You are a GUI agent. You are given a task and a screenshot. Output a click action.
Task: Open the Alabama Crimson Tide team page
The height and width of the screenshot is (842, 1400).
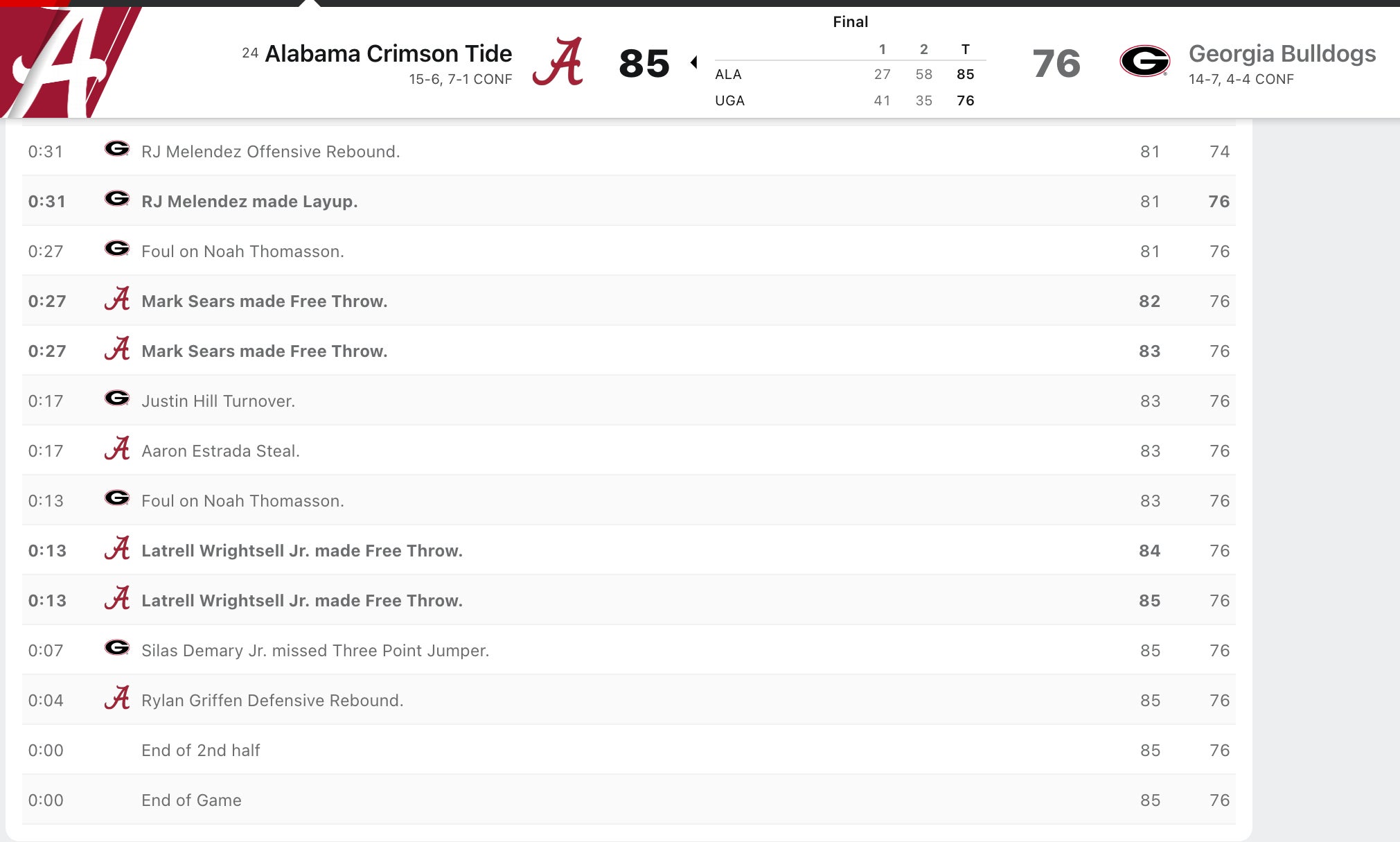[x=388, y=54]
